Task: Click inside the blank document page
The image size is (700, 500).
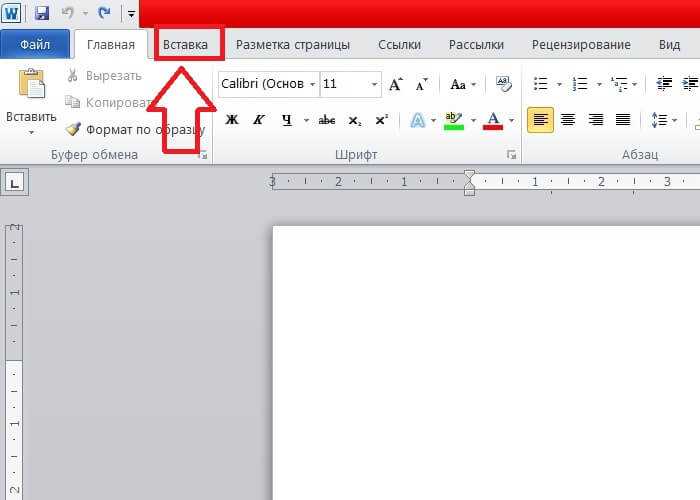Action: (486, 362)
